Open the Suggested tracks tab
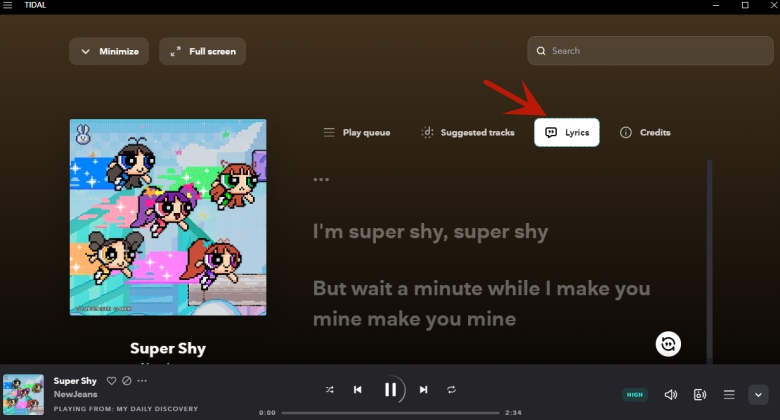This screenshot has height=420, width=780. point(468,132)
